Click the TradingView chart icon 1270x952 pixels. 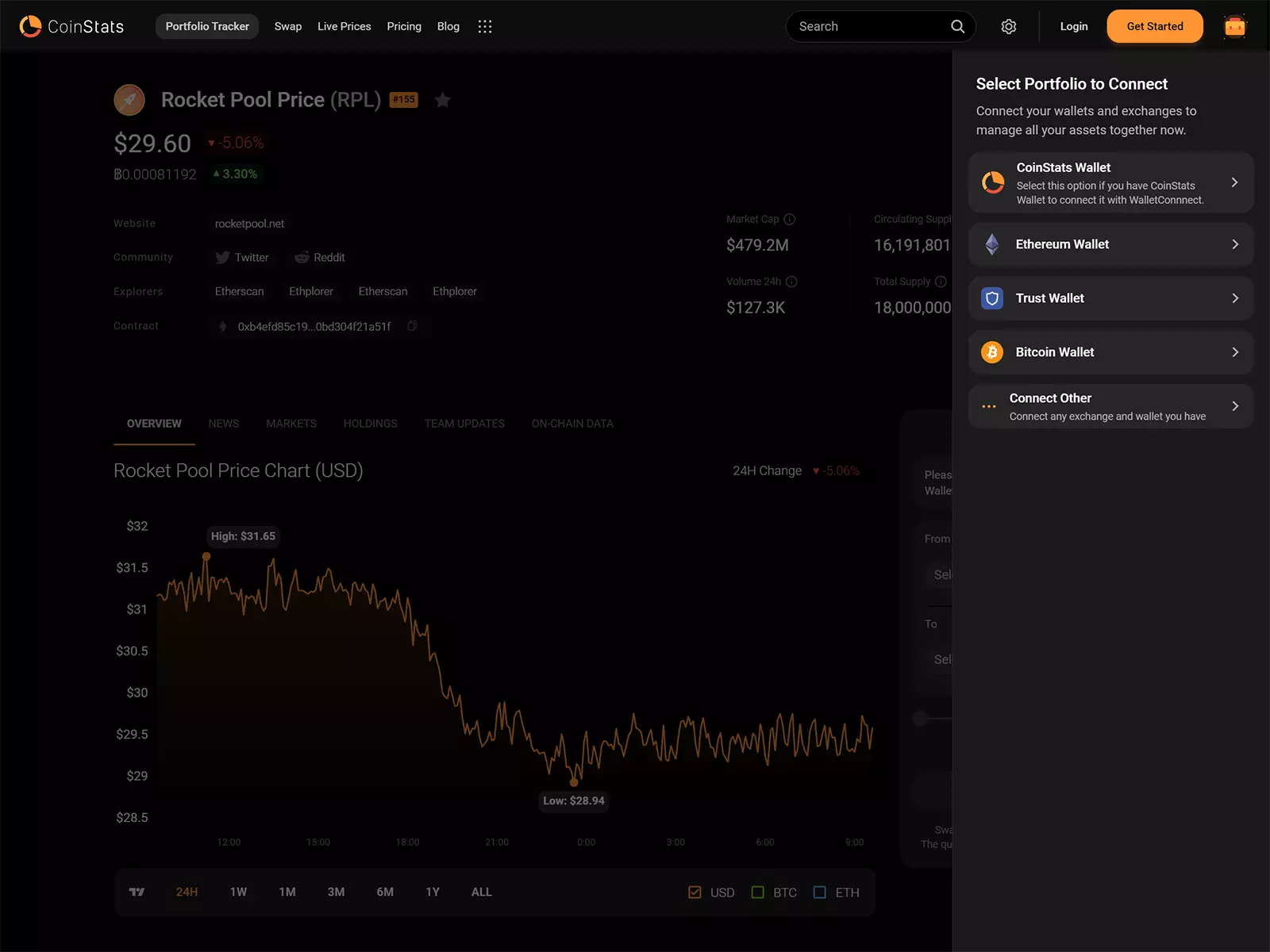point(137,892)
